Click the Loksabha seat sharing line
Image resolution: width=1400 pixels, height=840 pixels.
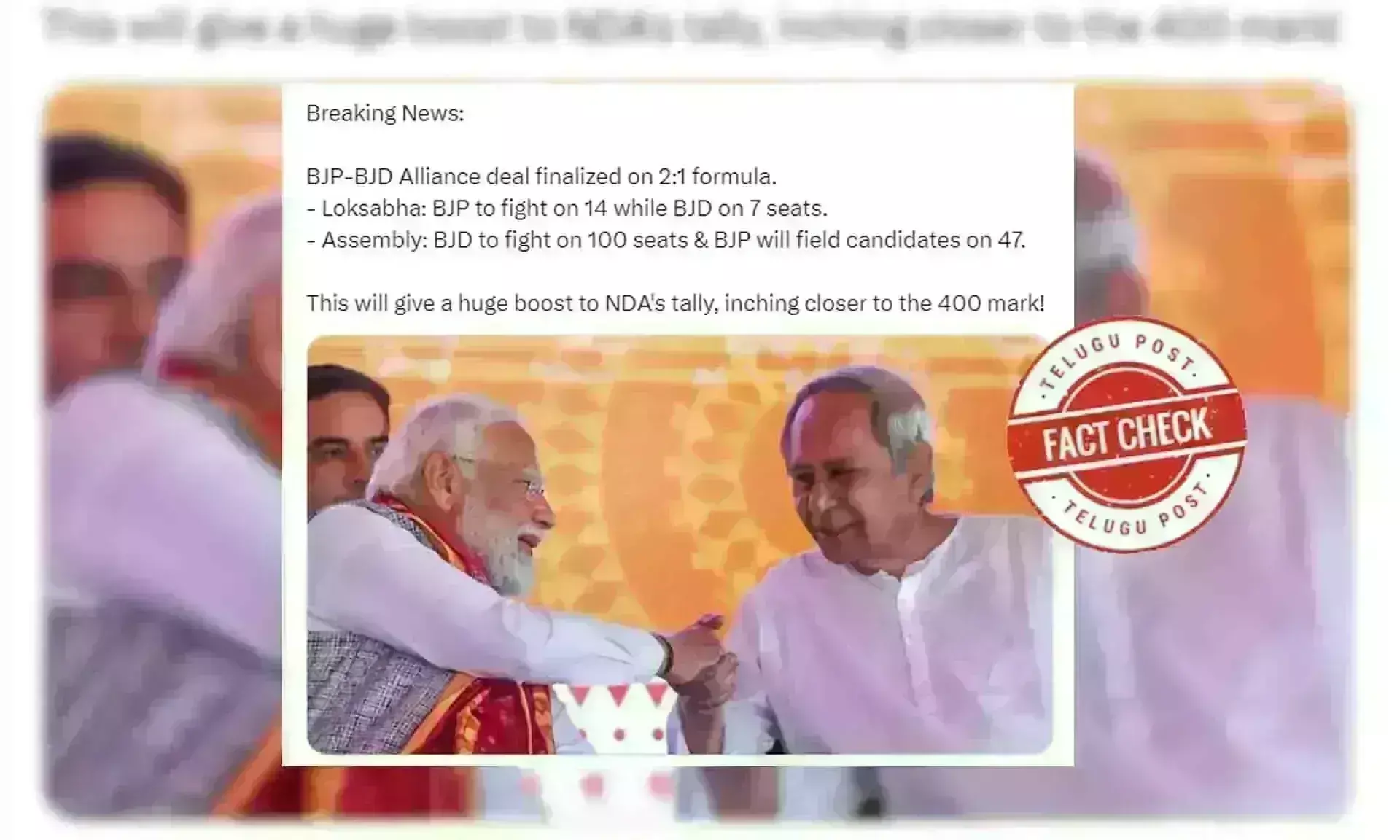coord(567,209)
